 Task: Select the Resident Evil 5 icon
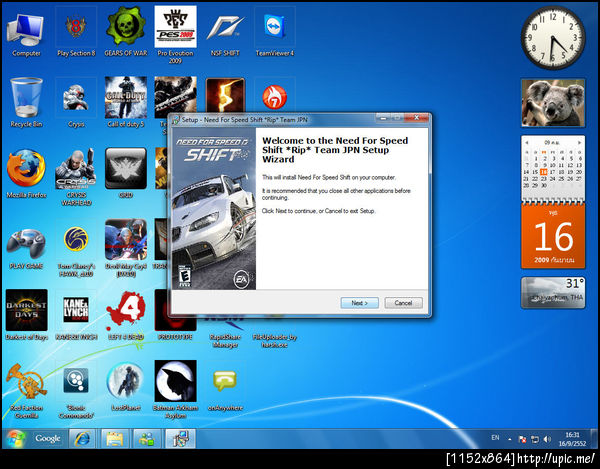pyautogui.click(x=225, y=95)
